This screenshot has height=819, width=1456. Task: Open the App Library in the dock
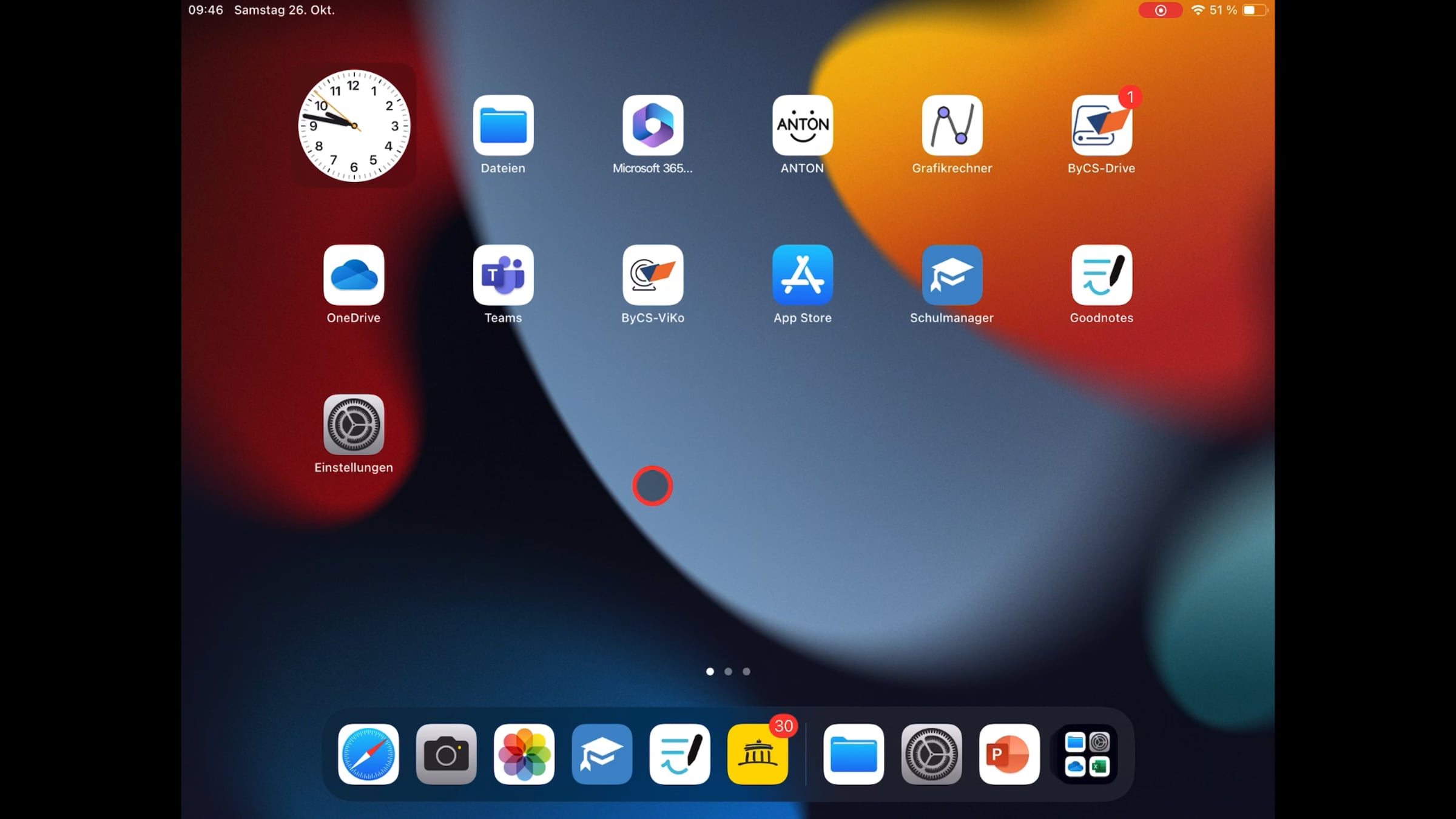1087,754
